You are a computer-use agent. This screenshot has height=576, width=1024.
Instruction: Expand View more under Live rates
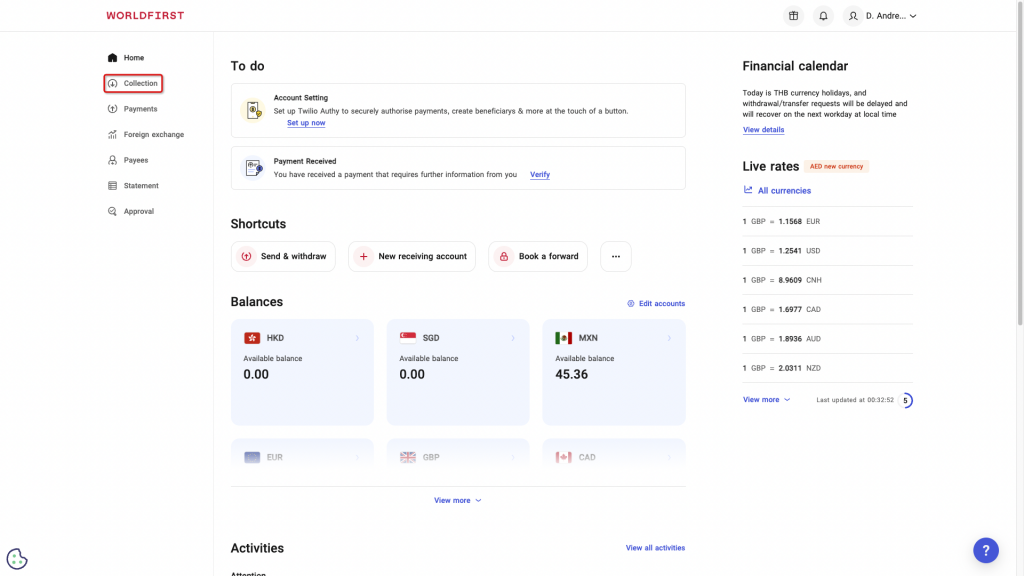tap(766, 399)
